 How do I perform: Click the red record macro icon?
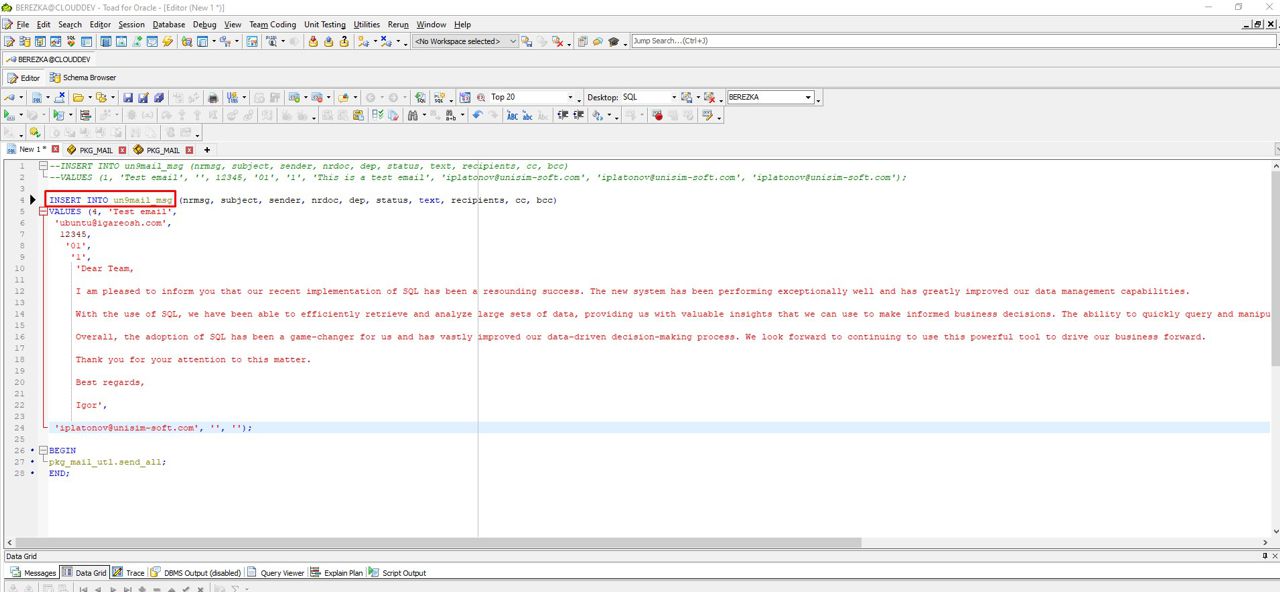[657, 115]
